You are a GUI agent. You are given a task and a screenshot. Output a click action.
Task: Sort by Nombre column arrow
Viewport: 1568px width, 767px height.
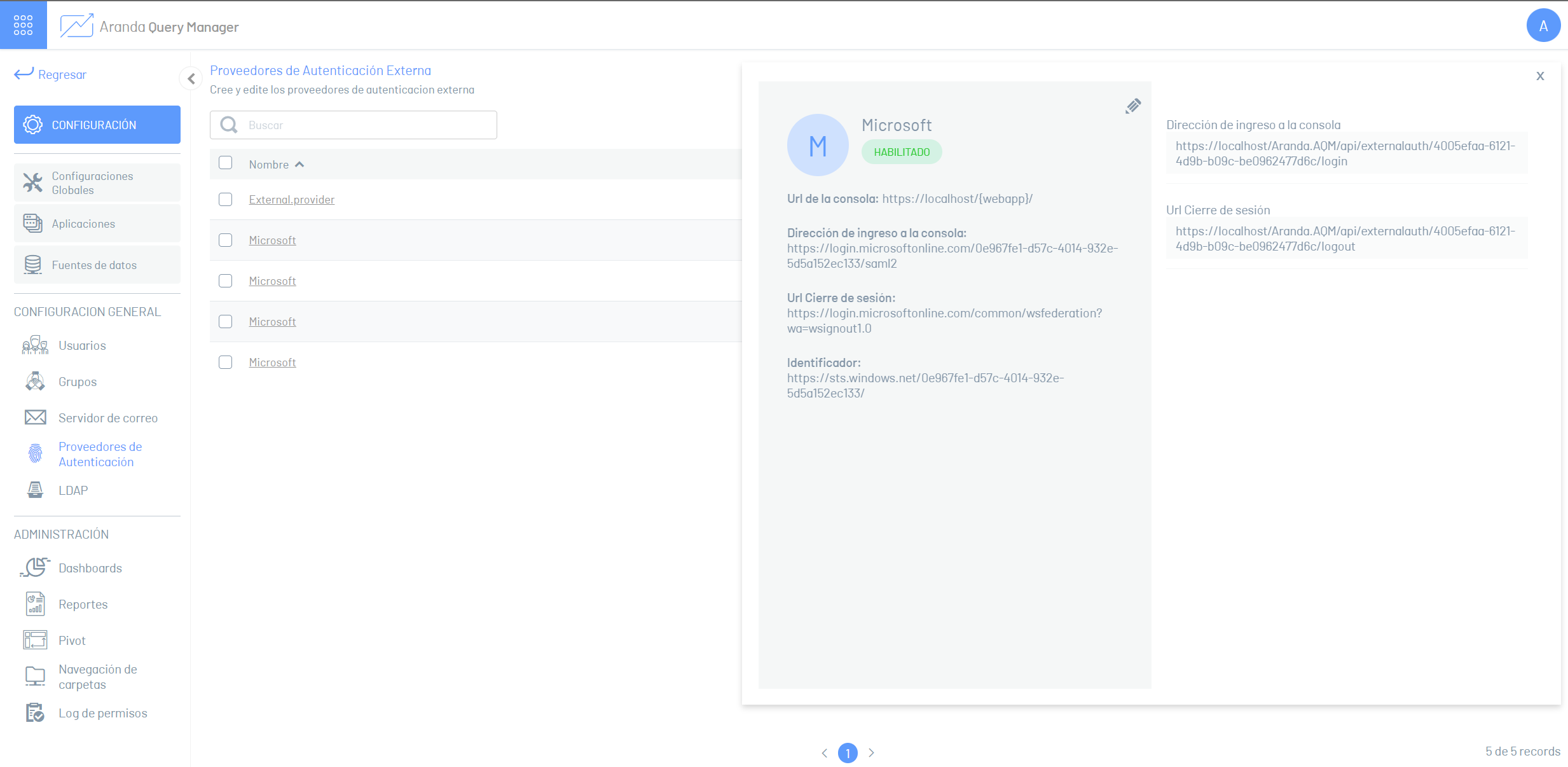click(299, 164)
